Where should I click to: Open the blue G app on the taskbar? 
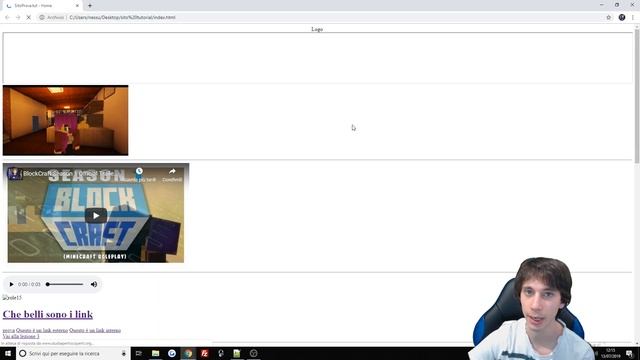172,353
